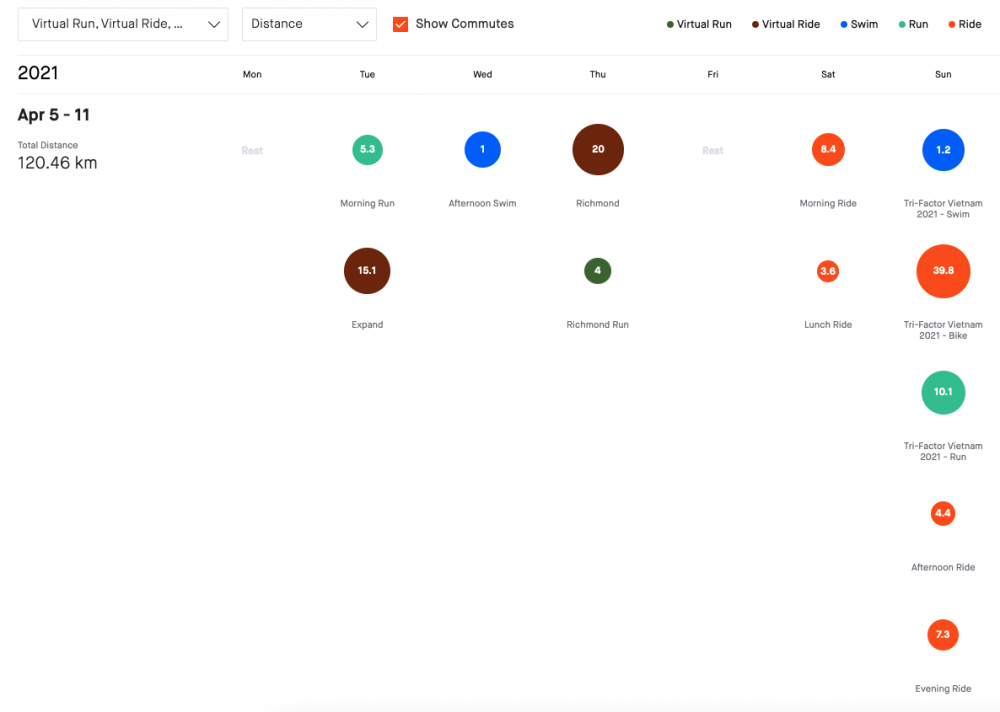Open the 7.3 Evening Ride bubble
The height and width of the screenshot is (712, 1000).
tap(943, 635)
